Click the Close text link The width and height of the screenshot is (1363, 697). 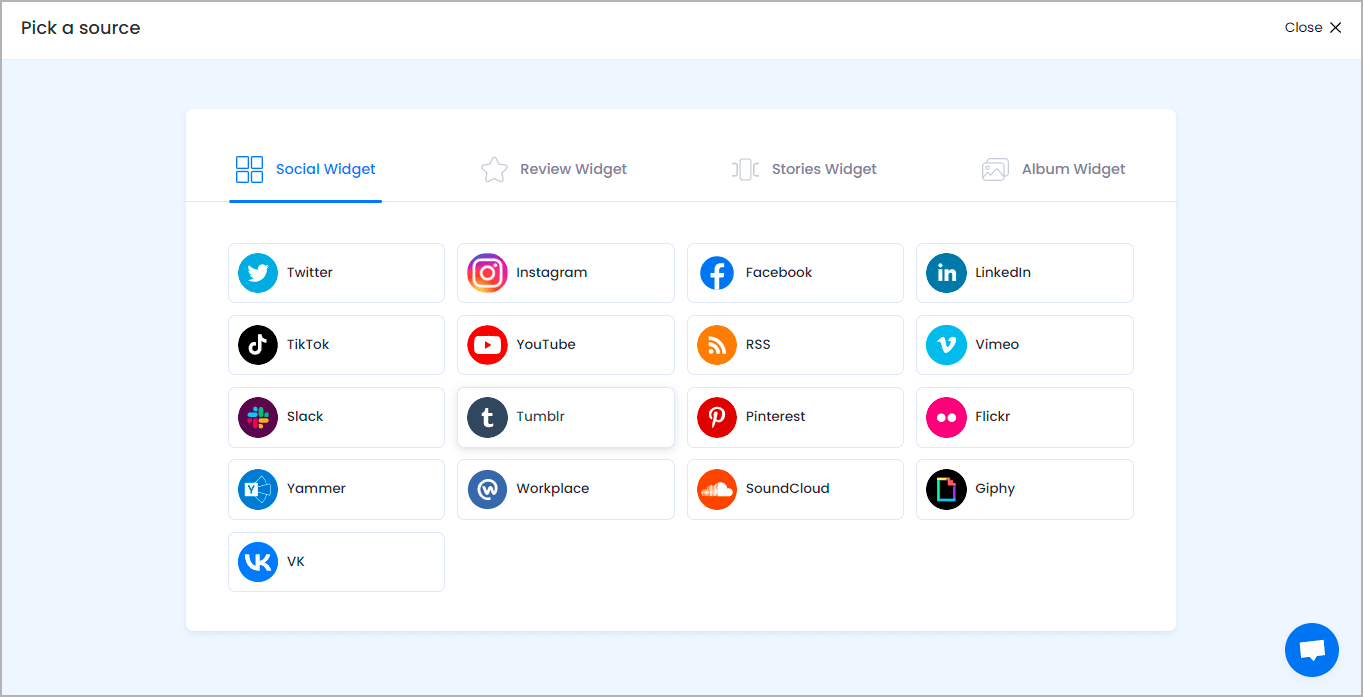tap(1304, 28)
